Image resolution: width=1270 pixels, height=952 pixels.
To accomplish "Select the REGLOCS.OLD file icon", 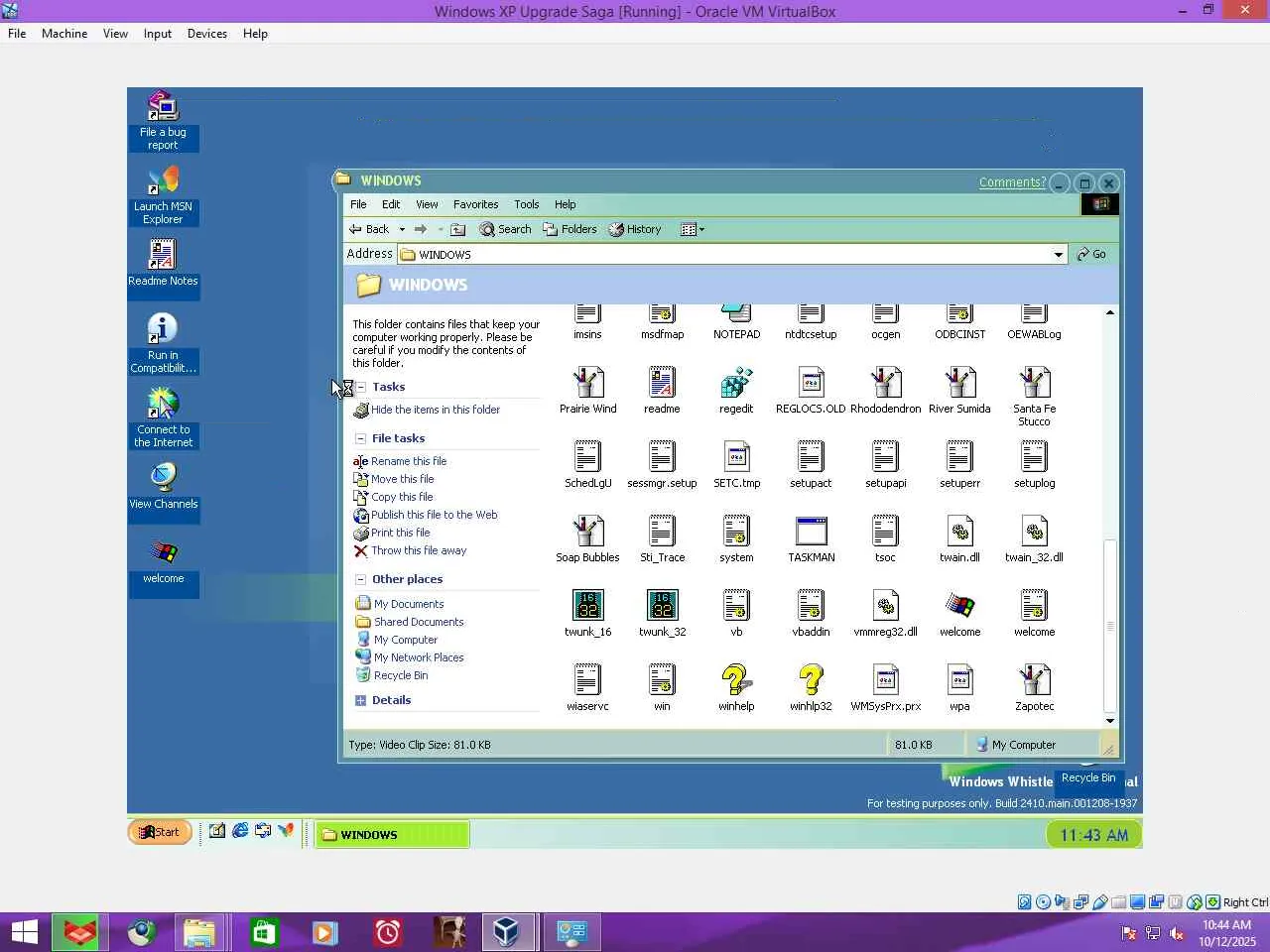I will click(811, 383).
